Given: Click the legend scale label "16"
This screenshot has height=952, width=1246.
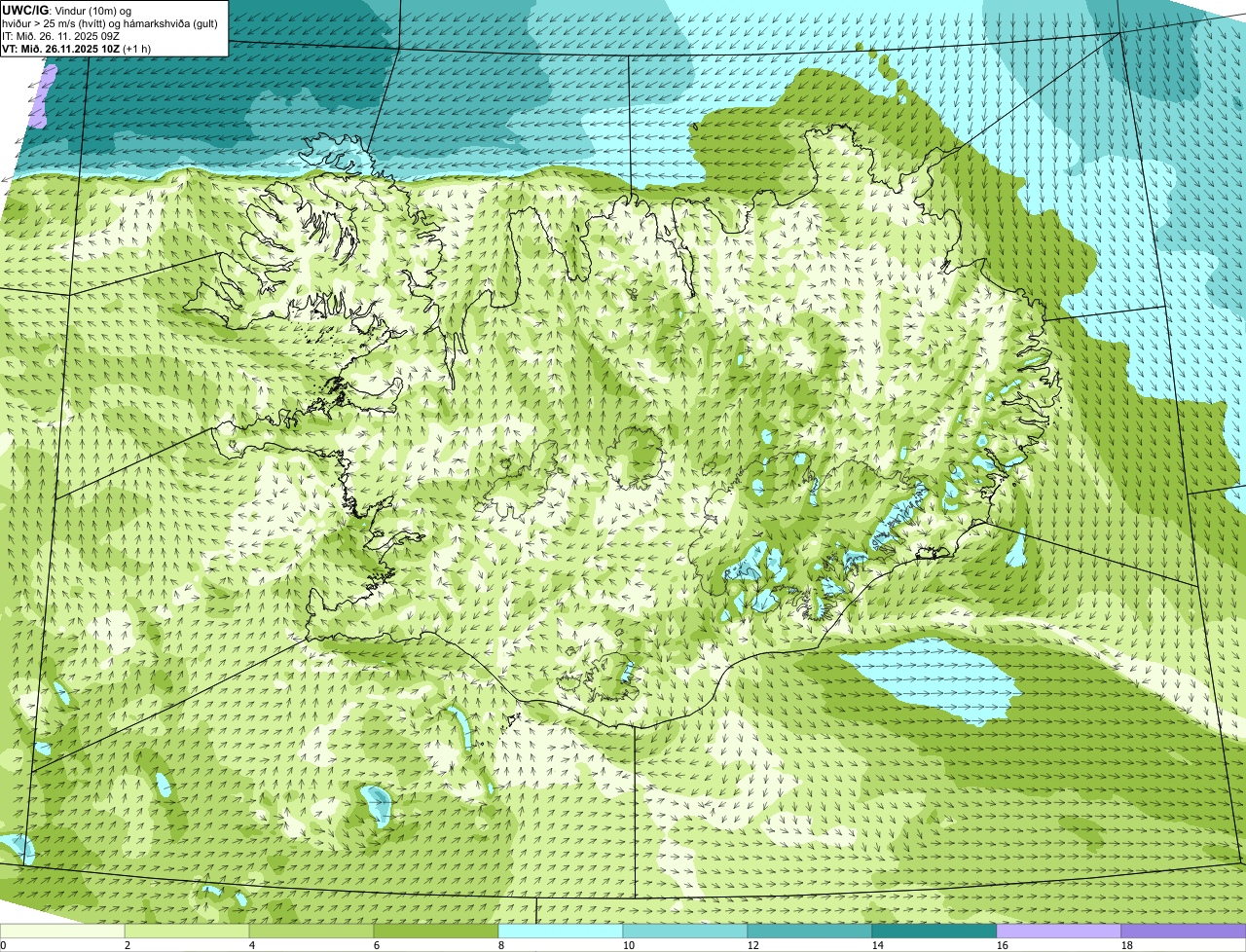Looking at the screenshot, I should tap(1003, 945).
